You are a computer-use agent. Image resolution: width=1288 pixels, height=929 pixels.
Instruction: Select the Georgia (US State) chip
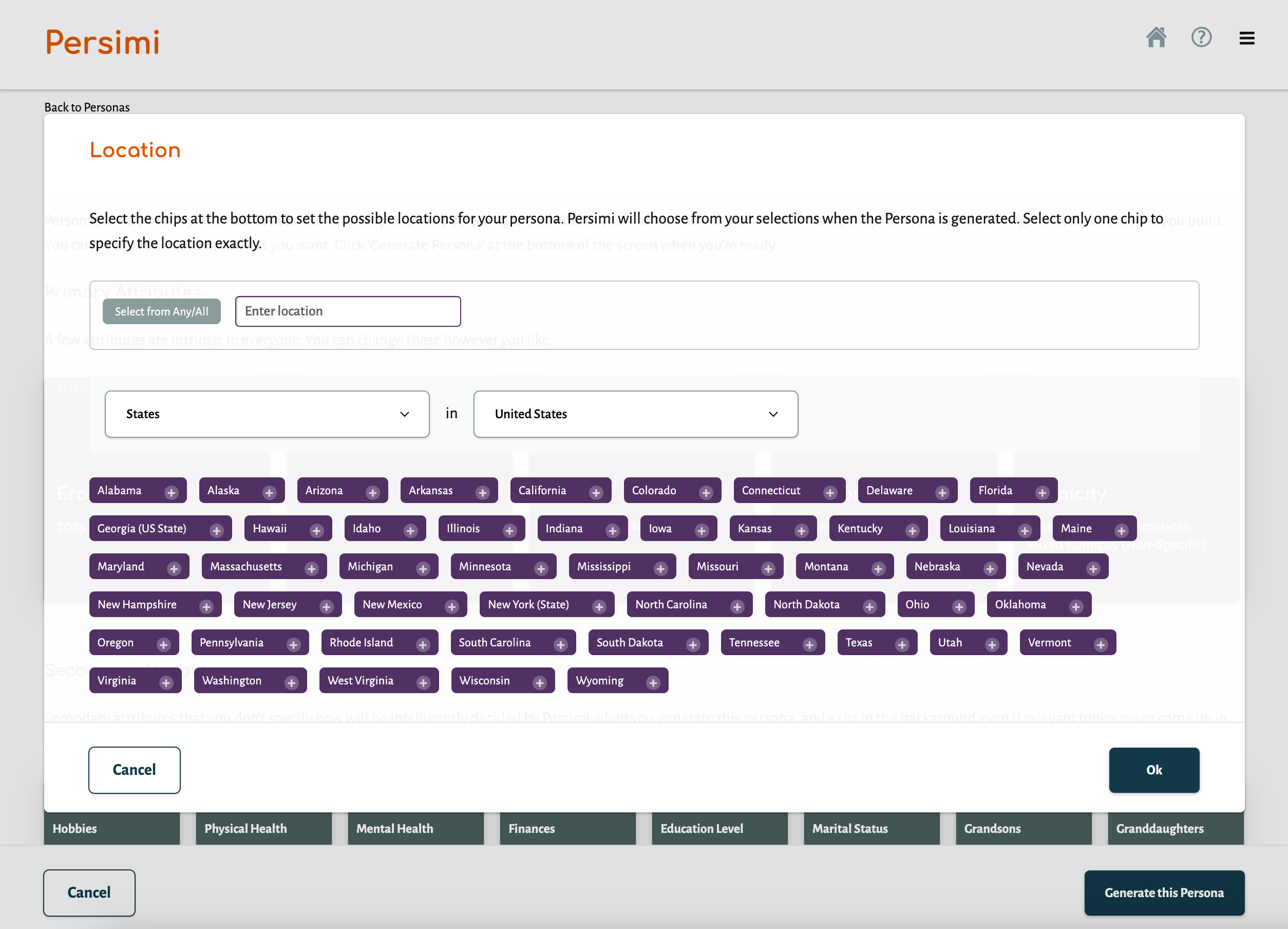[x=160, y=528]
